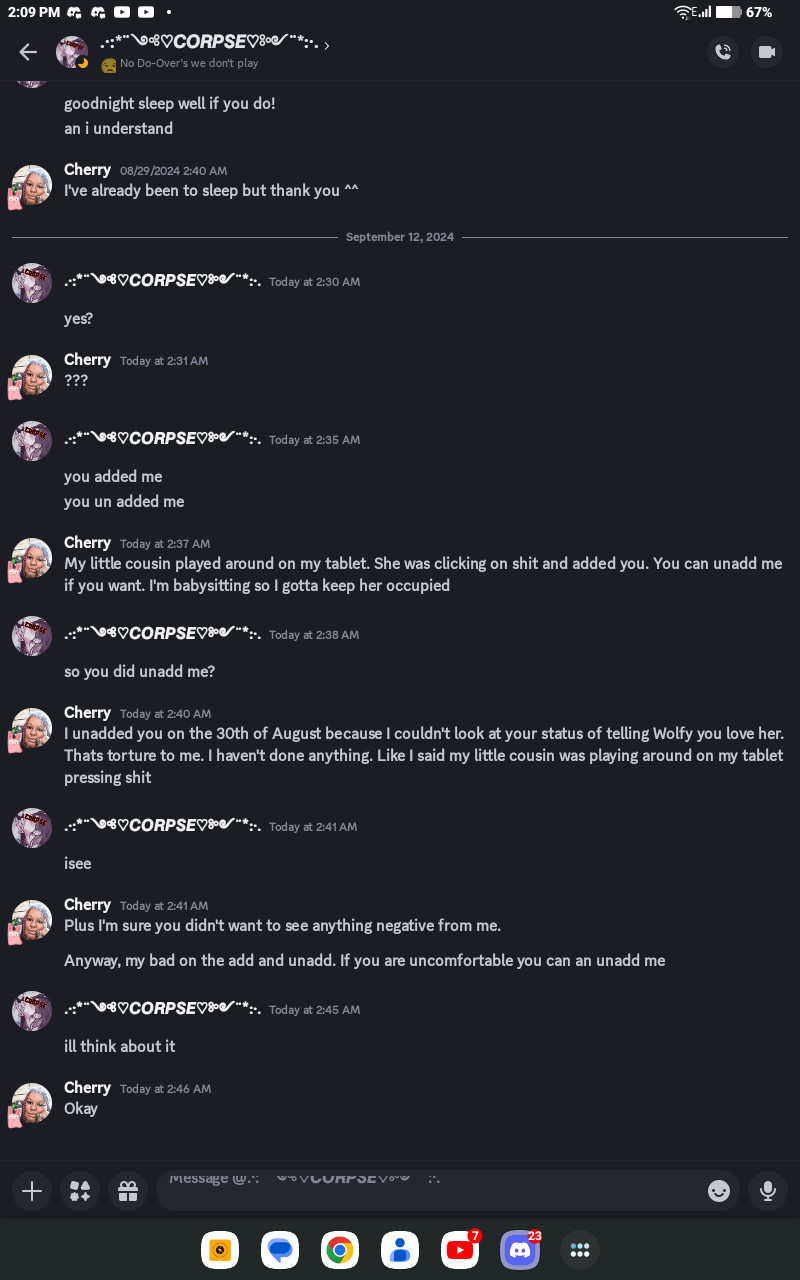800x1280 pixels.
Task: Tap CORPSE's avatar in the header
Action: 72,52
